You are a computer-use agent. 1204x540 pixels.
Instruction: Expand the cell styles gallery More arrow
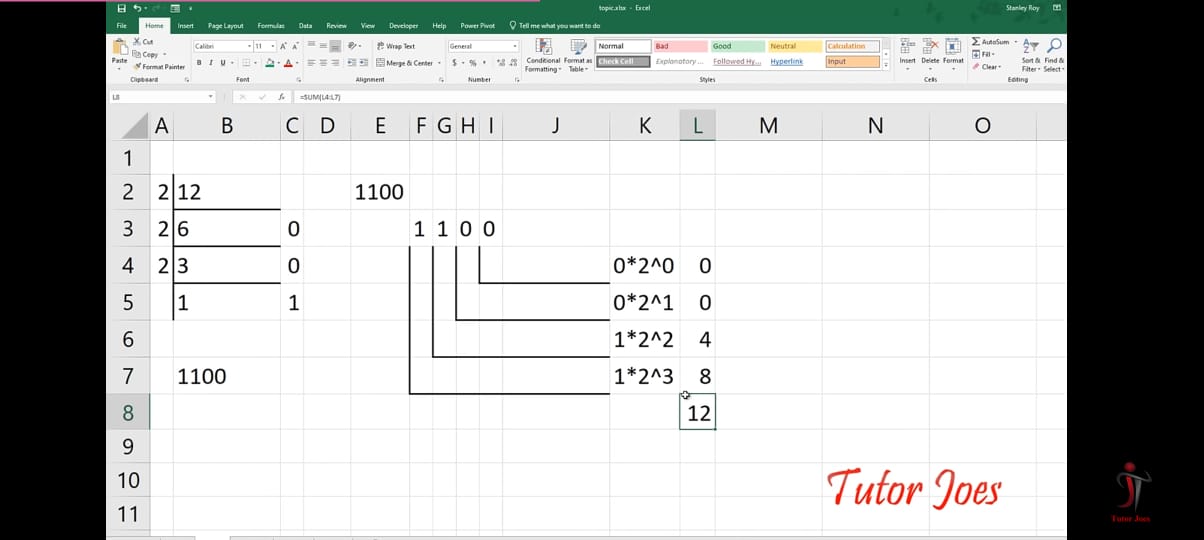click(887, 63)
